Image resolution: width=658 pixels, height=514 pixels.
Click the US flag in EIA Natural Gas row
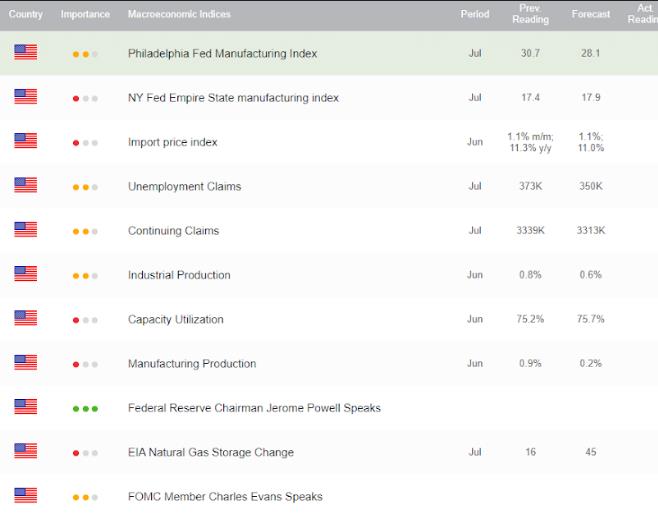(26, 451)
